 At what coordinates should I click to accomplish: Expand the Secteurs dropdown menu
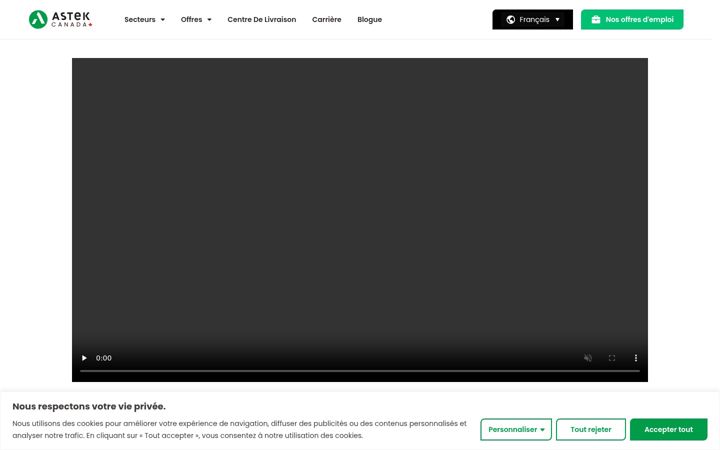pos(144,19)
